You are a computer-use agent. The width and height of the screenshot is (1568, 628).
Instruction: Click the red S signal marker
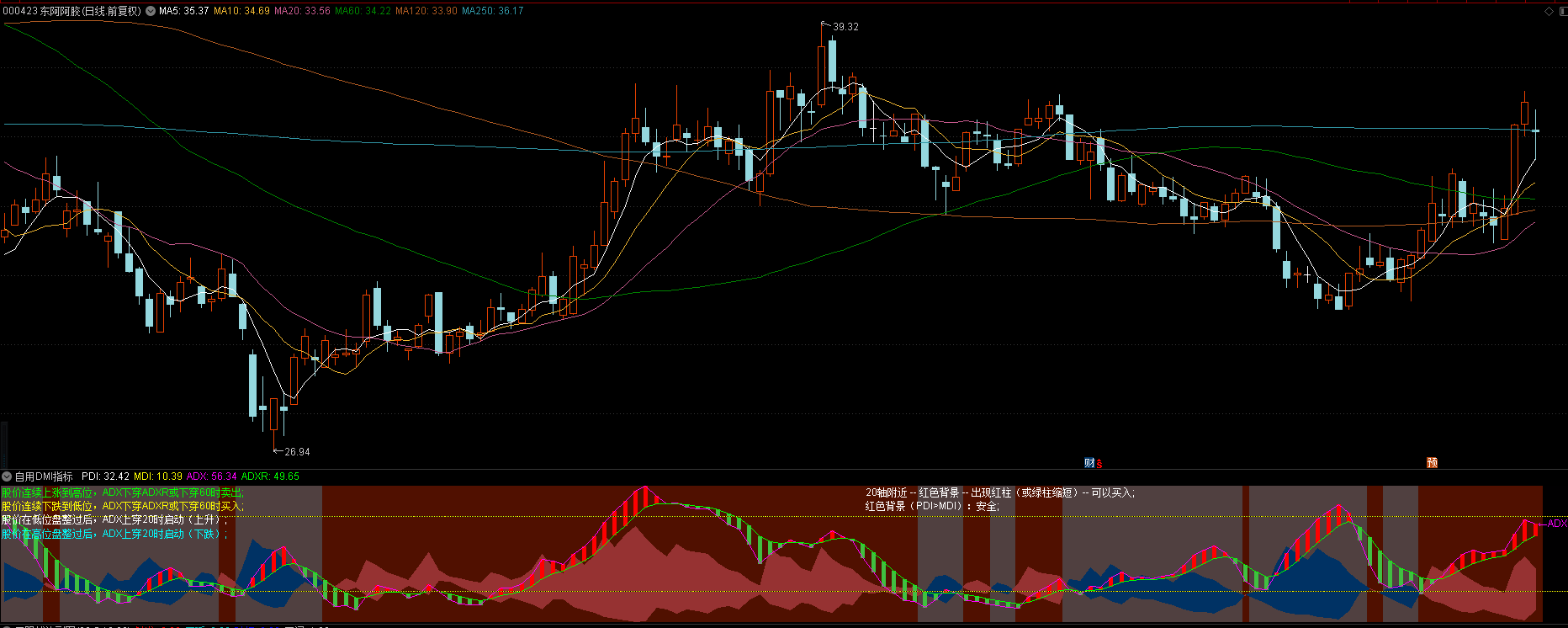pyautogui.click(x=1099, y=464)
